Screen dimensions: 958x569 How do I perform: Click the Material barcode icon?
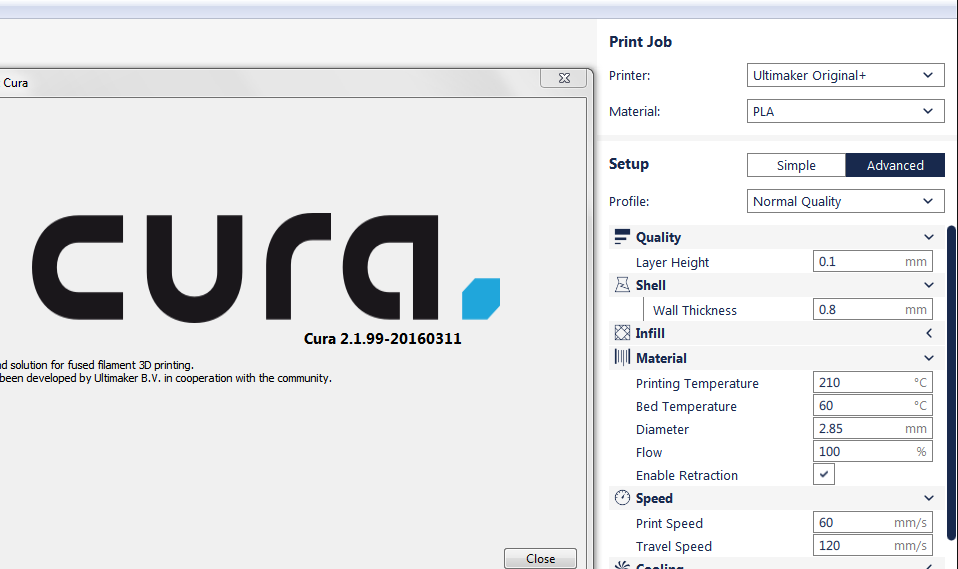[621, 358]
